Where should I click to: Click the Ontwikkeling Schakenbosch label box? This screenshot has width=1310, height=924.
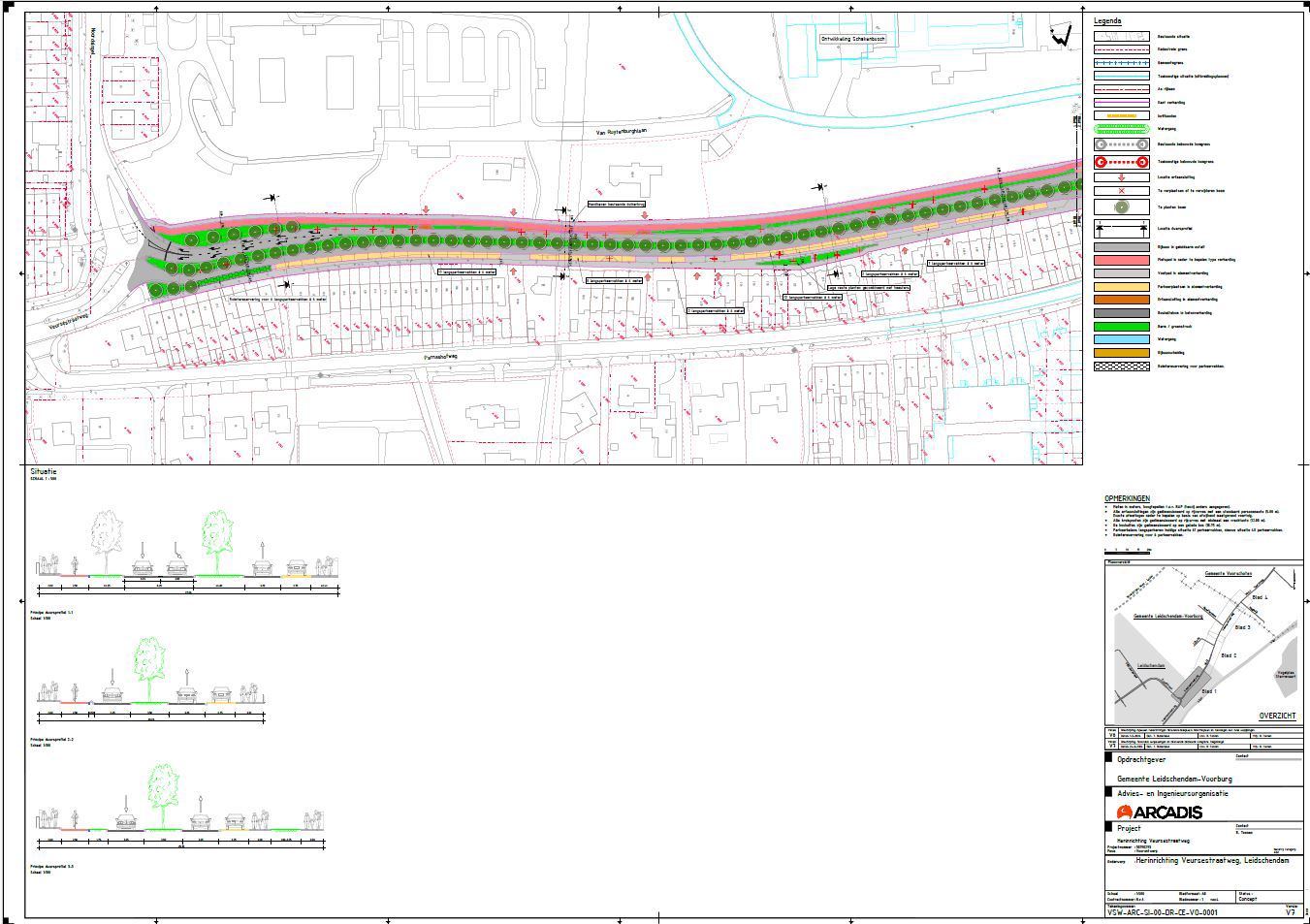click(853, 39)
